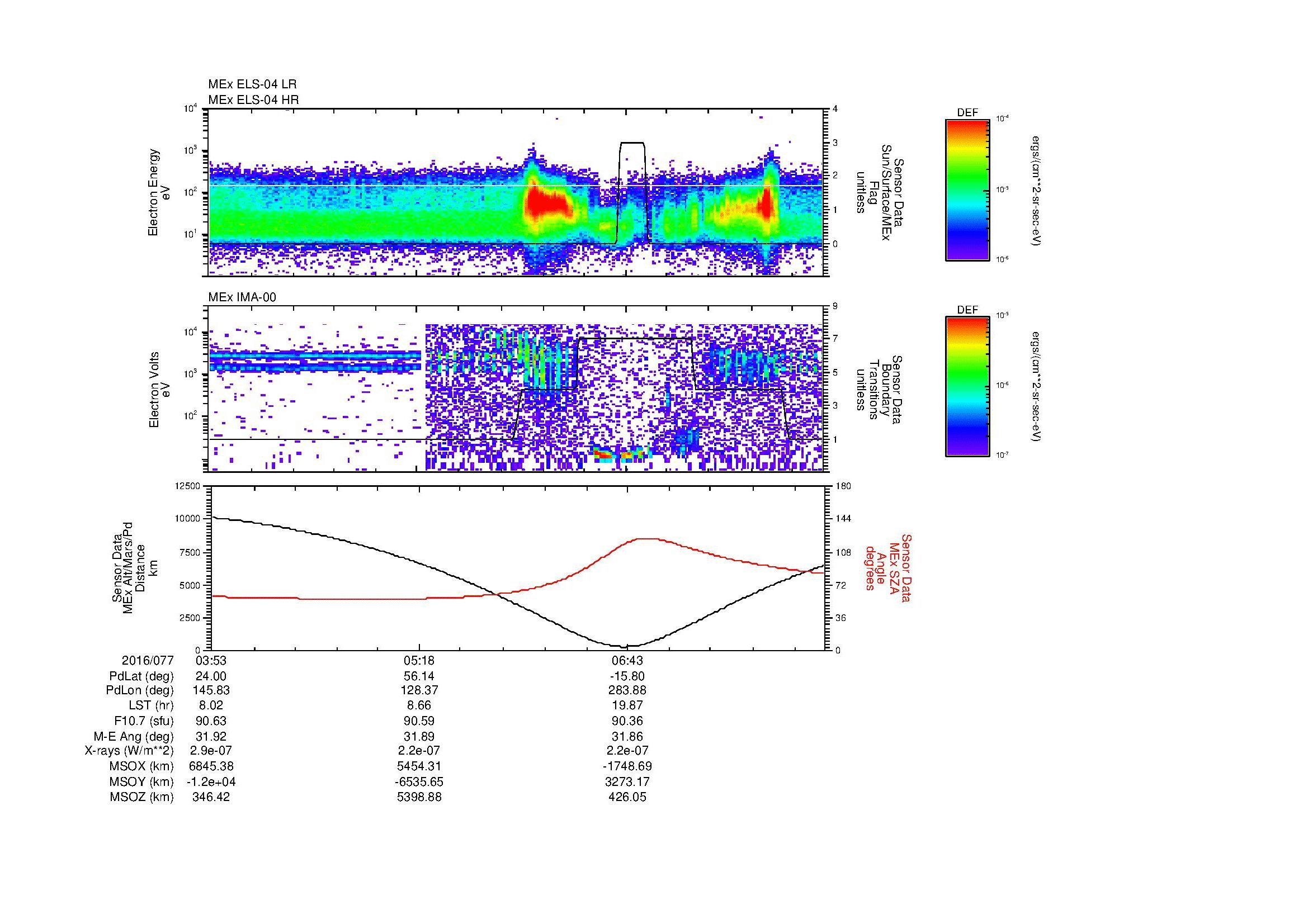Click the blue band in IMA spectrogram
This screenshot has height=924, width=1308.
point(315,362)
